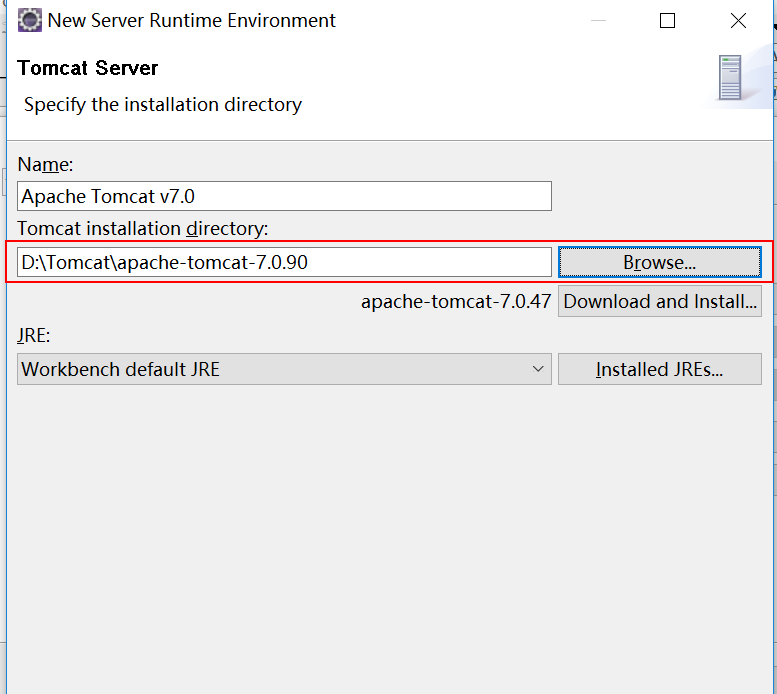Viewport: 777px width, 694px height.
Task: Close the New Server Runtime Environment dialog
Action: coord(738,20)
